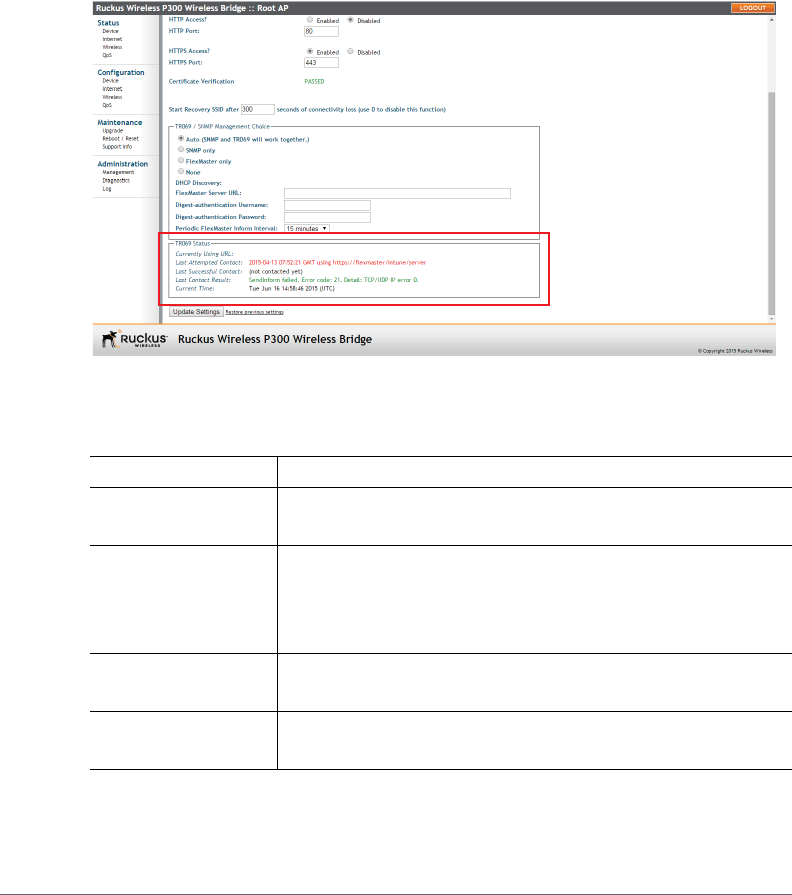792x895 pixels.
Task: Click the orange LOGOUT button
Action: tap(752, 8)
